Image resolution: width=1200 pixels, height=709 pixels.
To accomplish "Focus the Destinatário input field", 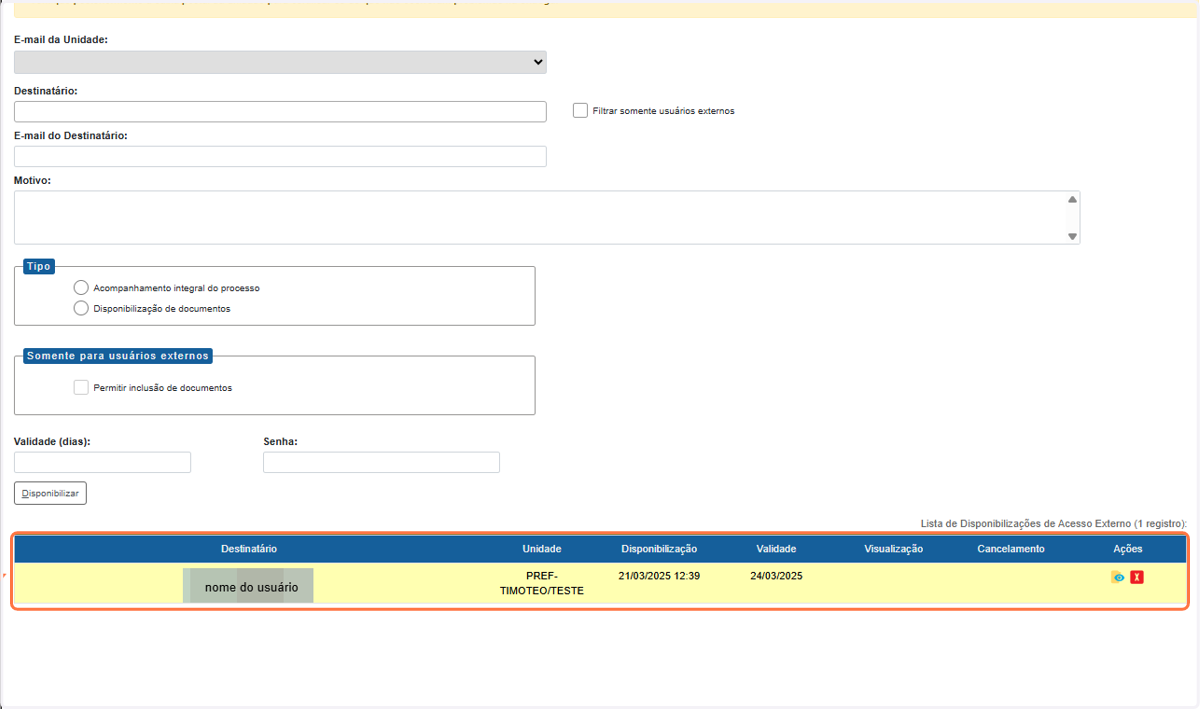I will coord(280,111).
